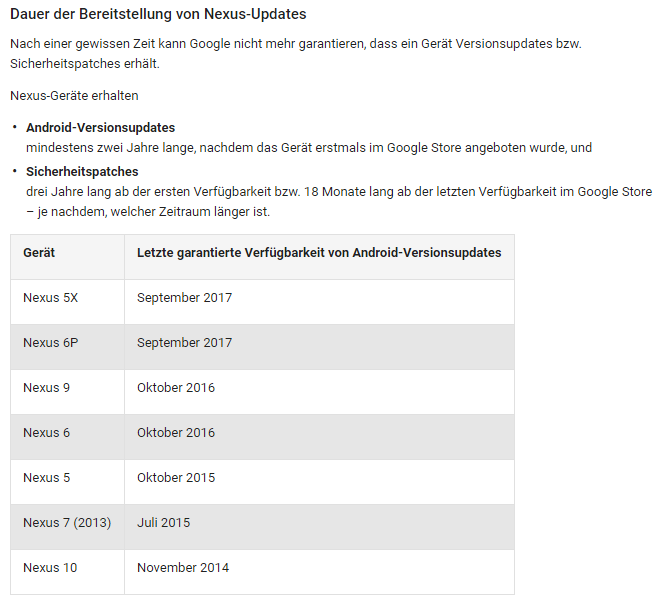This screenshot has width=665, height=606.
Task: Select the 'Nexus 10' table cell
Action: pos(50,568)
